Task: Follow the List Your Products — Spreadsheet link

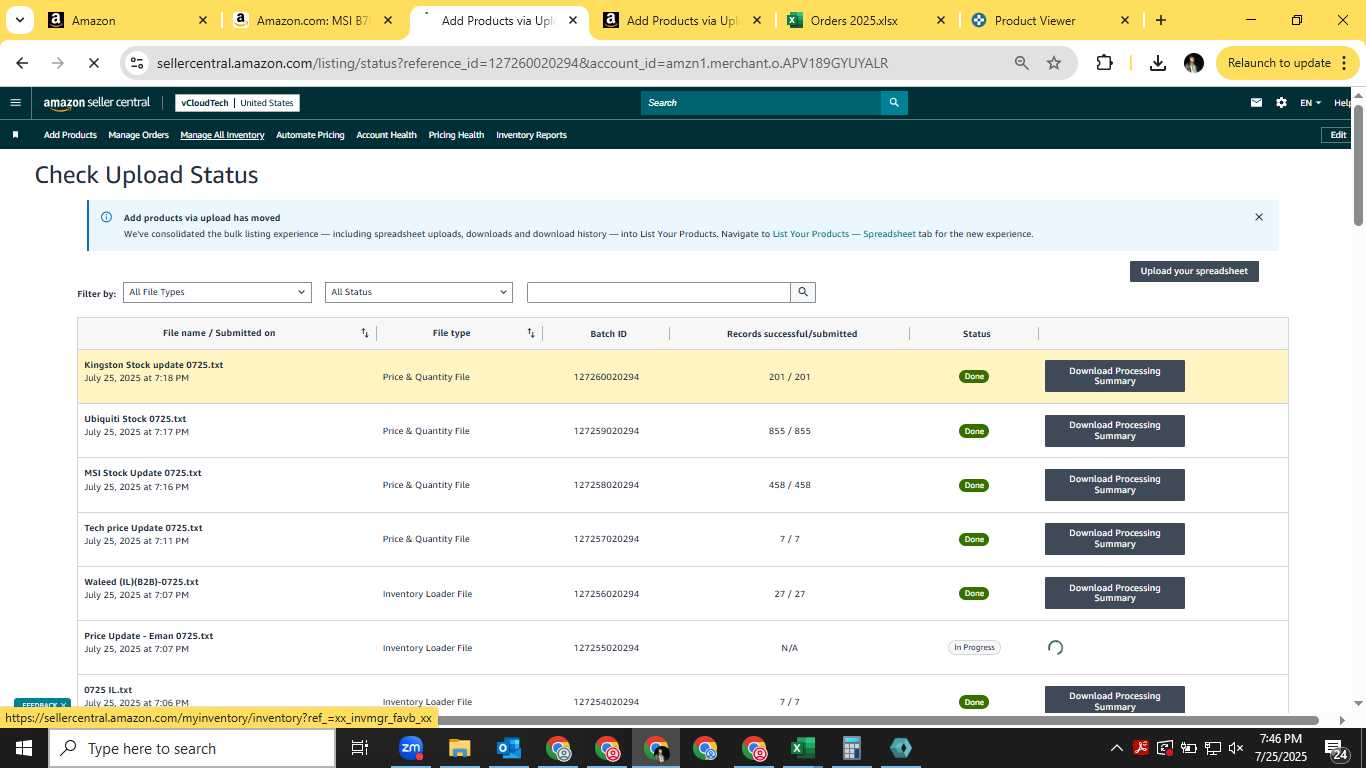Action: tap(844, 234)
